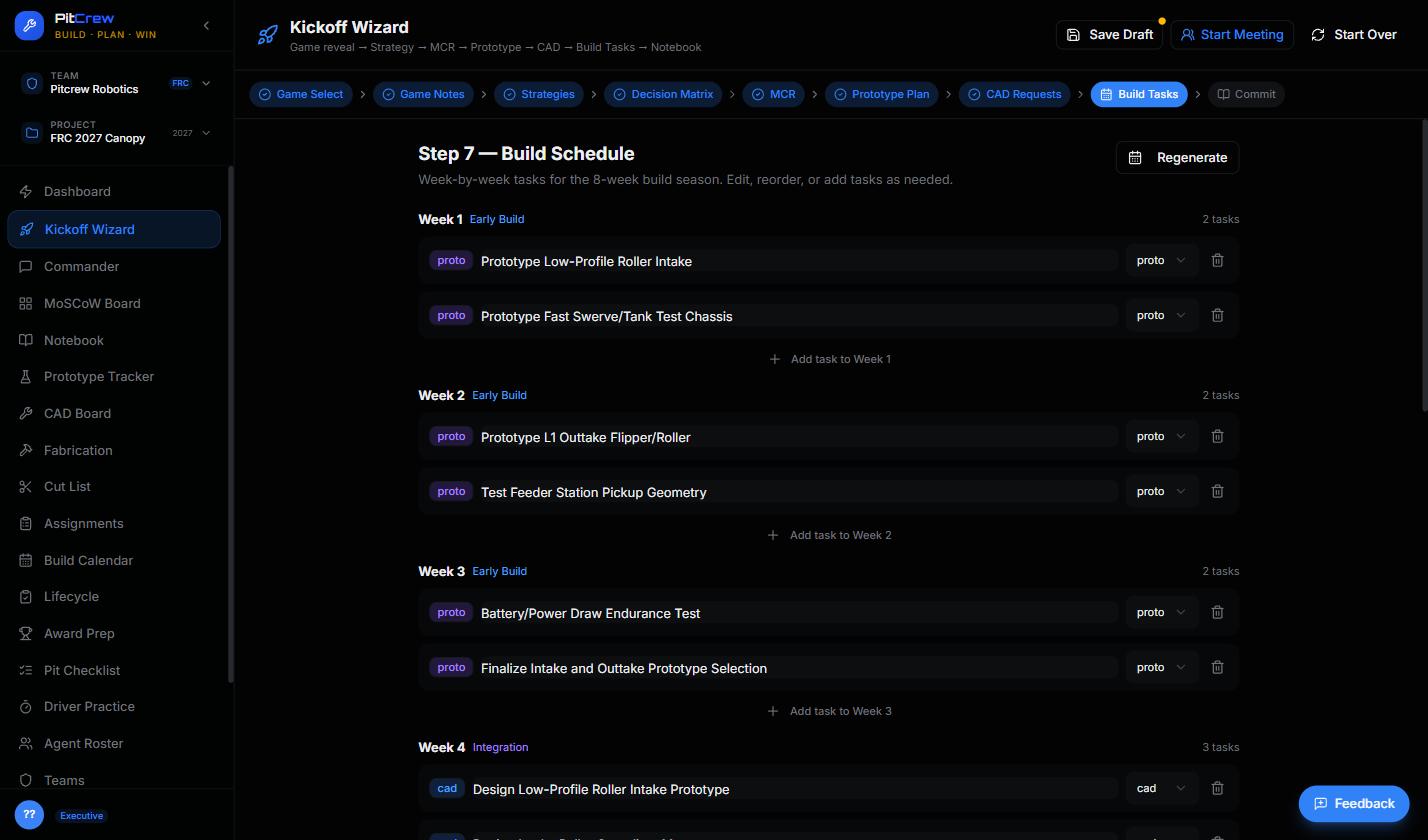Open Cut List in the sidebar
This screenshot has width=1428, height=840.
pyautogui.click(x=114, y=486)
